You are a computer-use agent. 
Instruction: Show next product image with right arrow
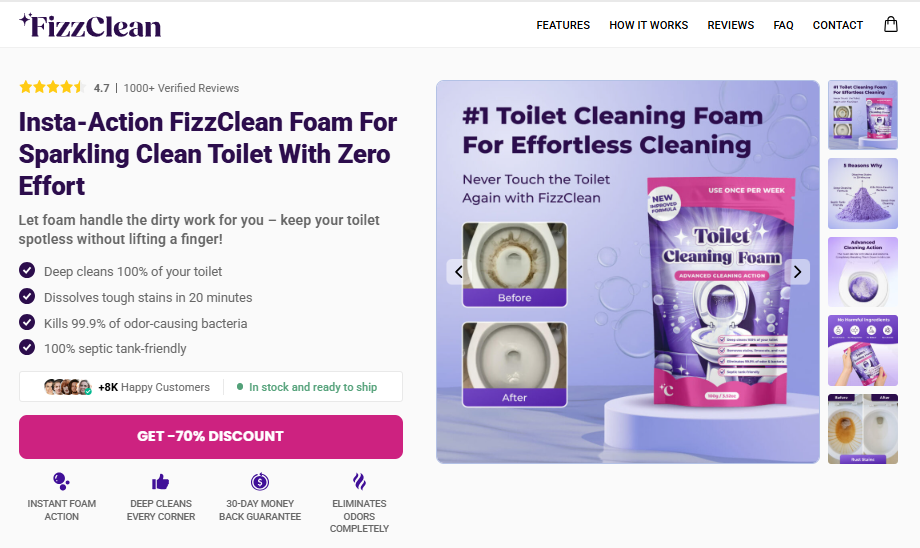point(797,271)
